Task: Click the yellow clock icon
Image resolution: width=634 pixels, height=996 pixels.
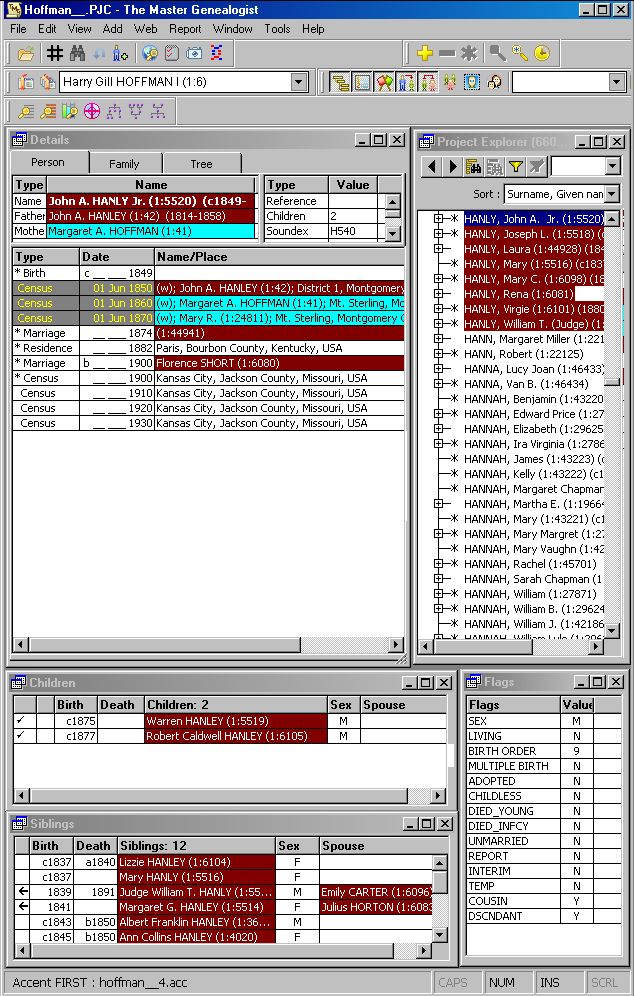Action: [x=542, y=53]
